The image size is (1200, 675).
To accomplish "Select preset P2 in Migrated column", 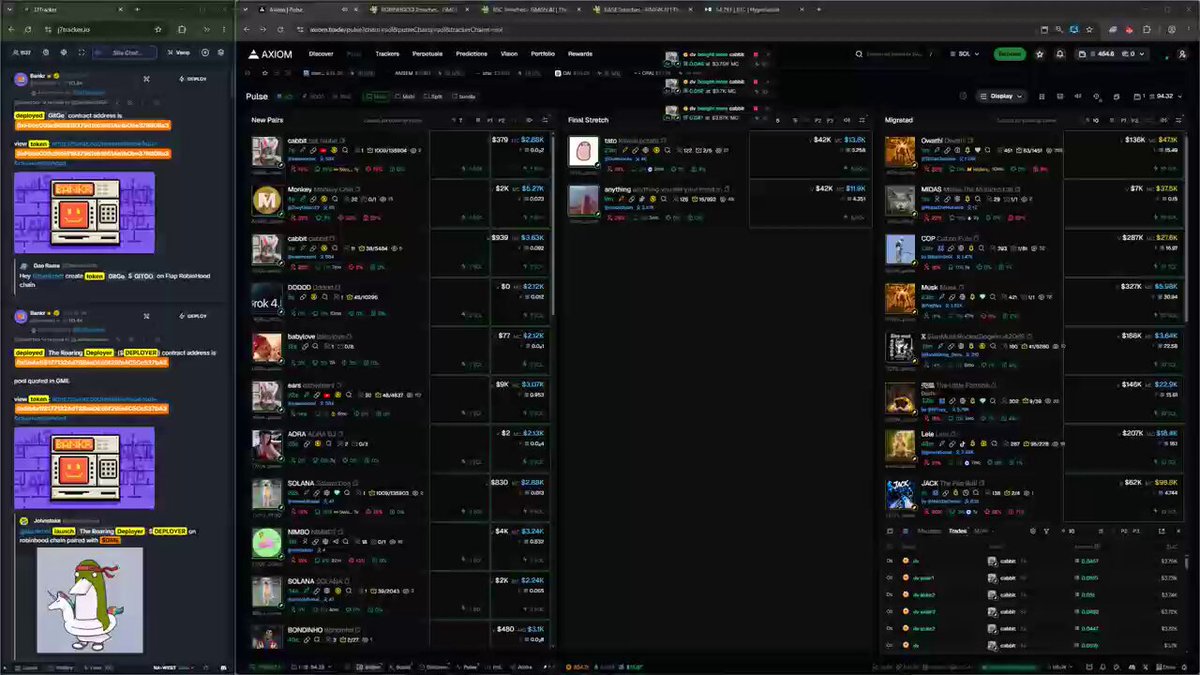I will (1137, 120).
